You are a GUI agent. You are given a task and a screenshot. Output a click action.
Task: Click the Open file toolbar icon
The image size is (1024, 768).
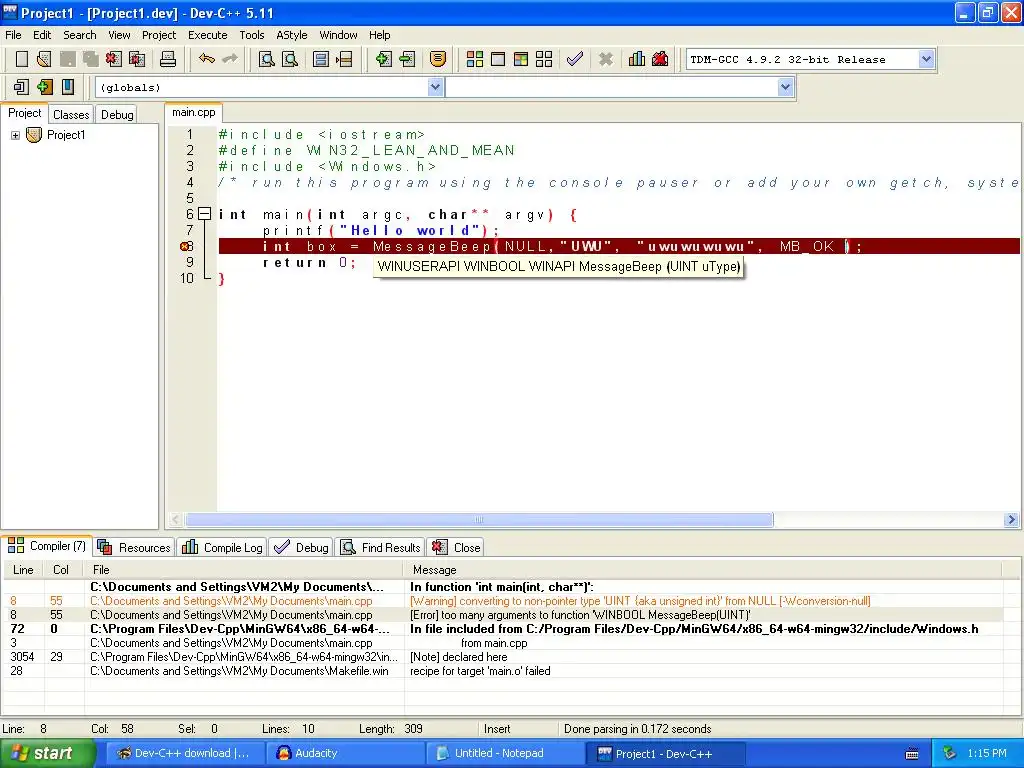click(44, 59)
